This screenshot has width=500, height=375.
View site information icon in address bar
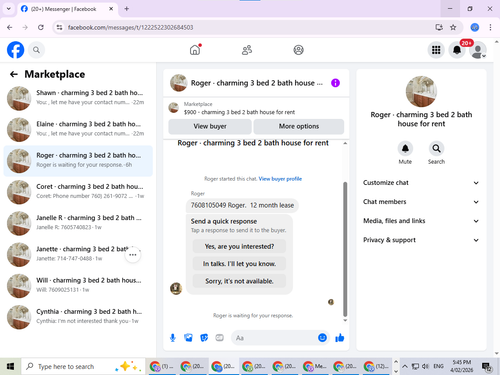[x=59, y=27]
